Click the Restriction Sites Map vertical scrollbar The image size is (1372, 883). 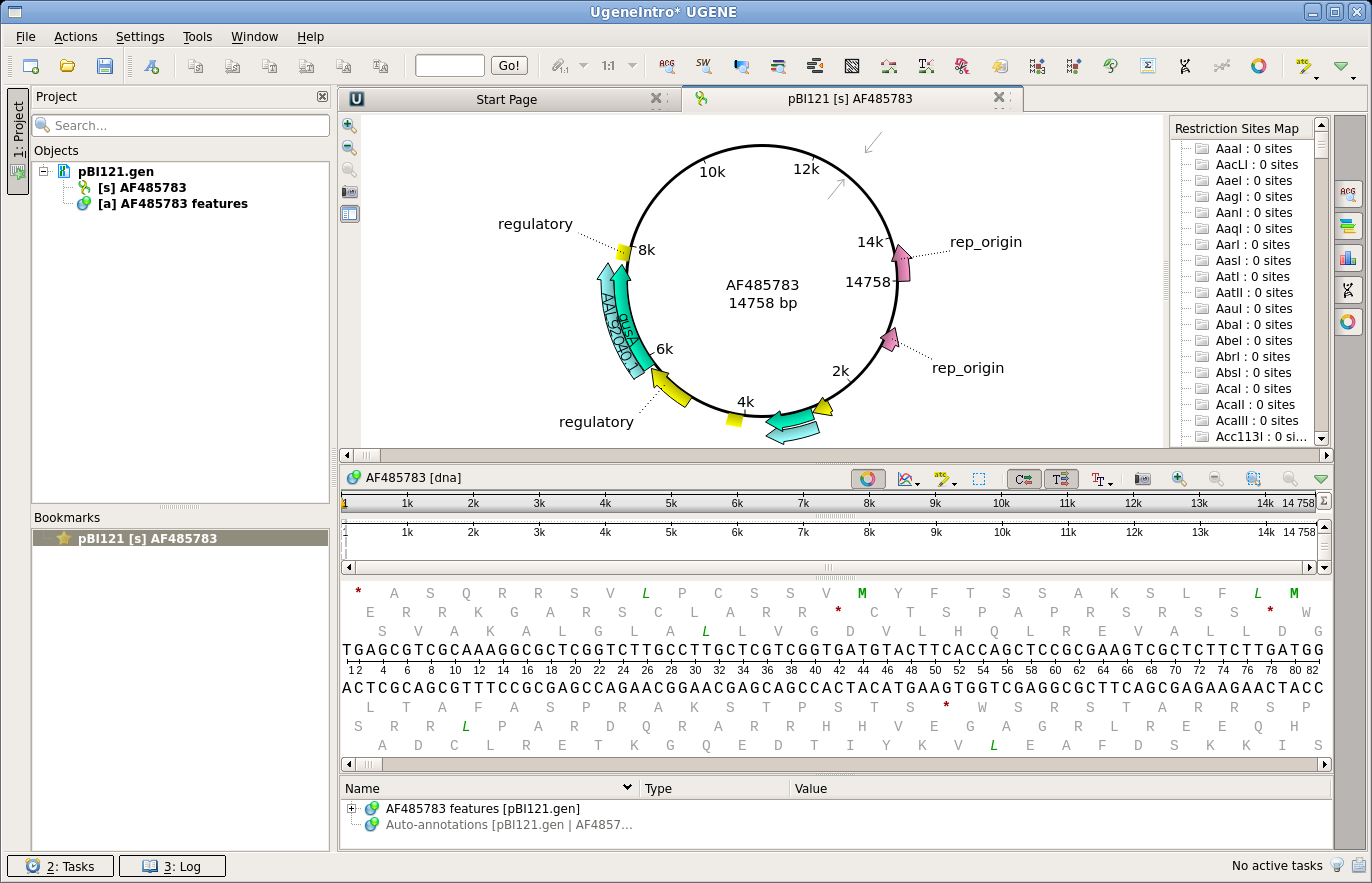(x=1321, y=281)
